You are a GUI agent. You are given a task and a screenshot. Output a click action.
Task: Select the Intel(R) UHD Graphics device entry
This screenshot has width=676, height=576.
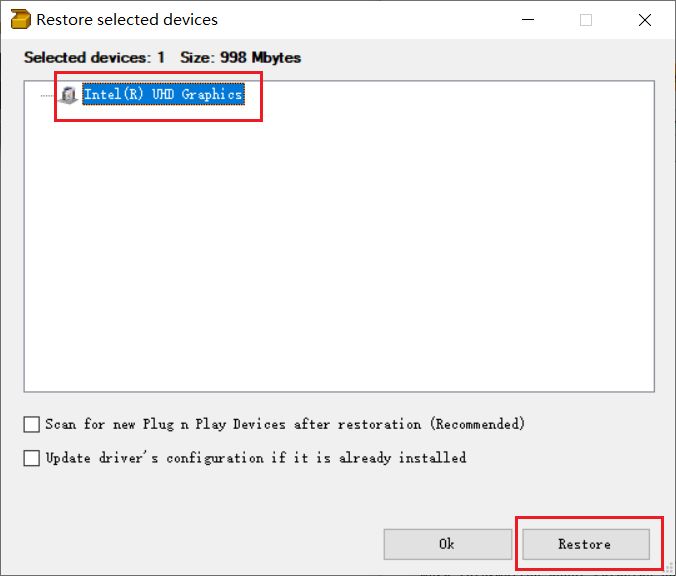click(x=163, y=95)
